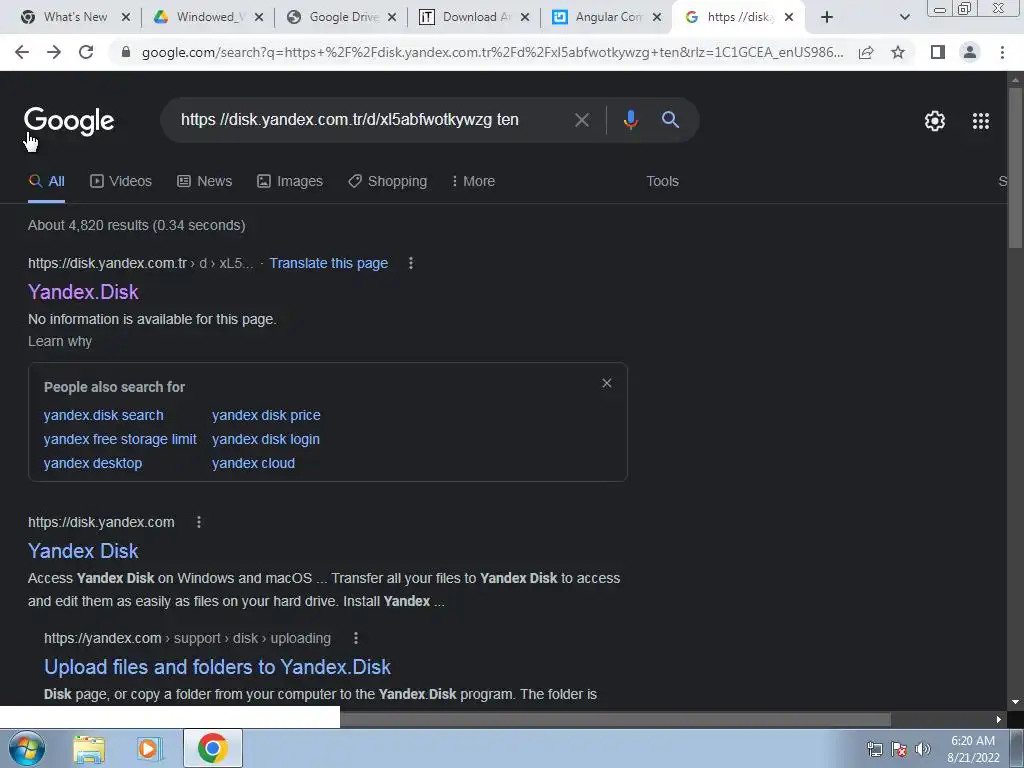Search for yandex cloud
This screenshot has width=1024, height=768.
(x=253, y=464)
